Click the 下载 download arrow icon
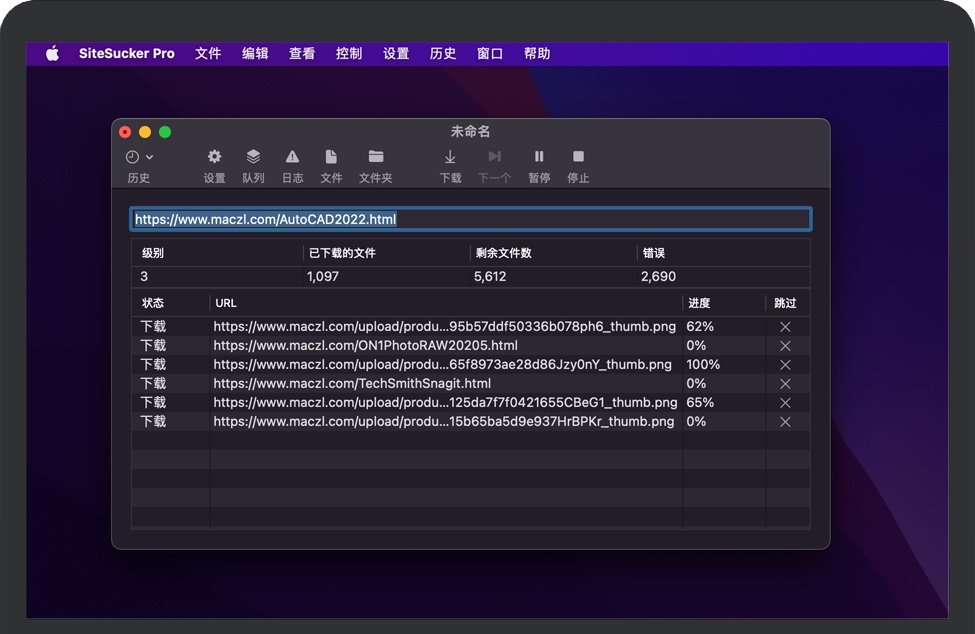Image resolution: width=975 pixels, height=634 pixels. point(450,157)
